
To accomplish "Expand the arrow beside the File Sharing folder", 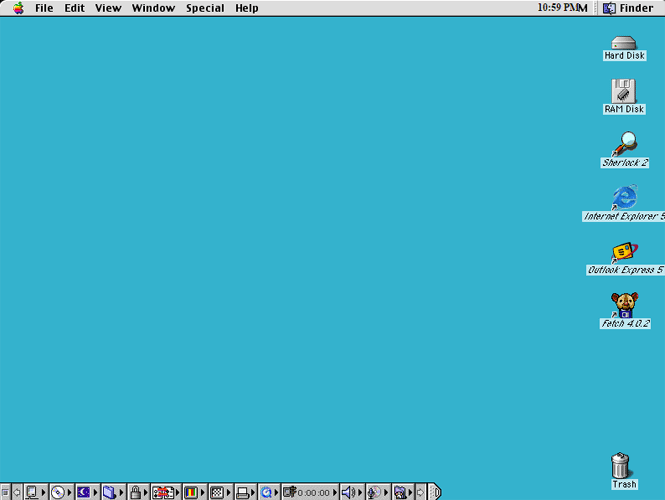I will [121, 492].
